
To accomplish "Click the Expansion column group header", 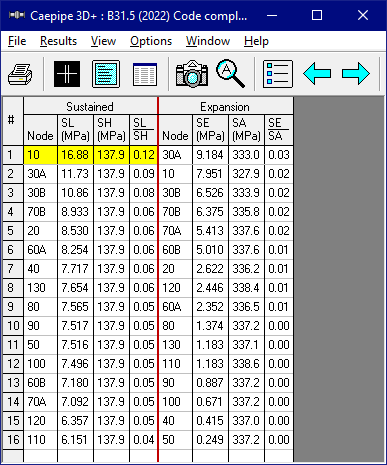I will click(226, 107).
